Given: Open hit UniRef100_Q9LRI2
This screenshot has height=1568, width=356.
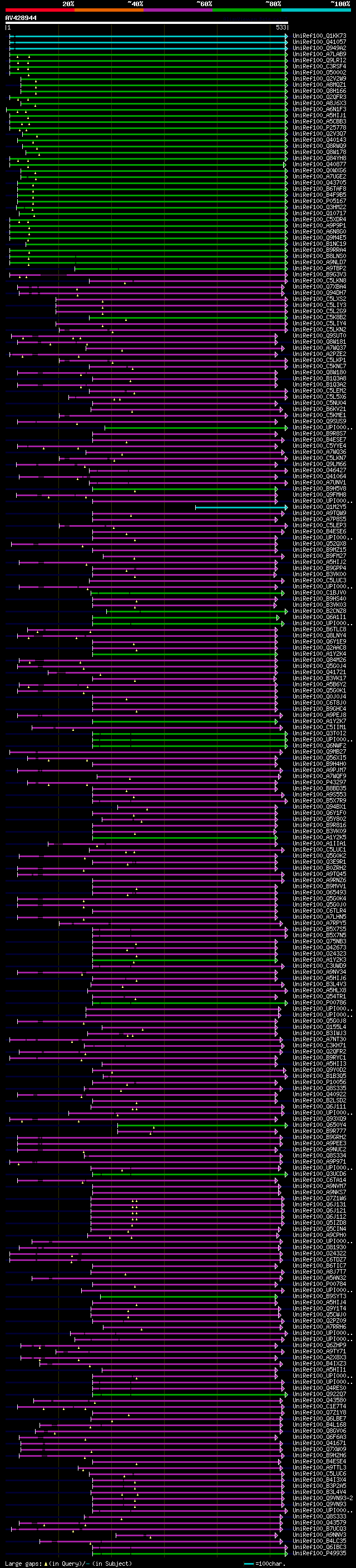Looking at the screenshot, I should coord(319,61).
